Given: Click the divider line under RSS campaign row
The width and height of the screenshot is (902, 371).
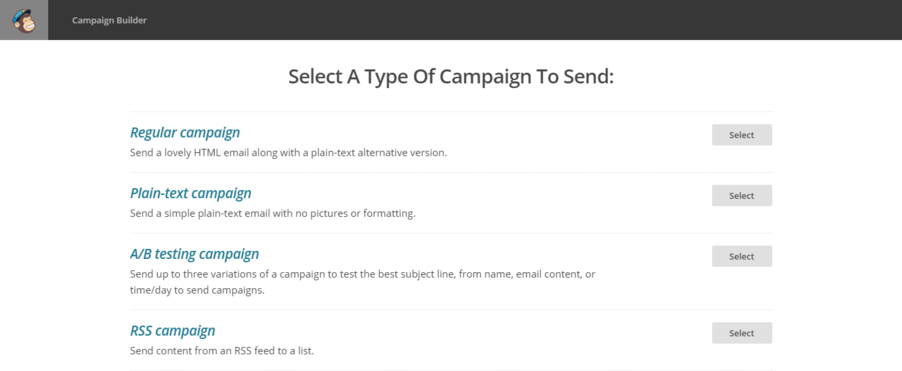Looking at the screenshot, I should 451,370.
